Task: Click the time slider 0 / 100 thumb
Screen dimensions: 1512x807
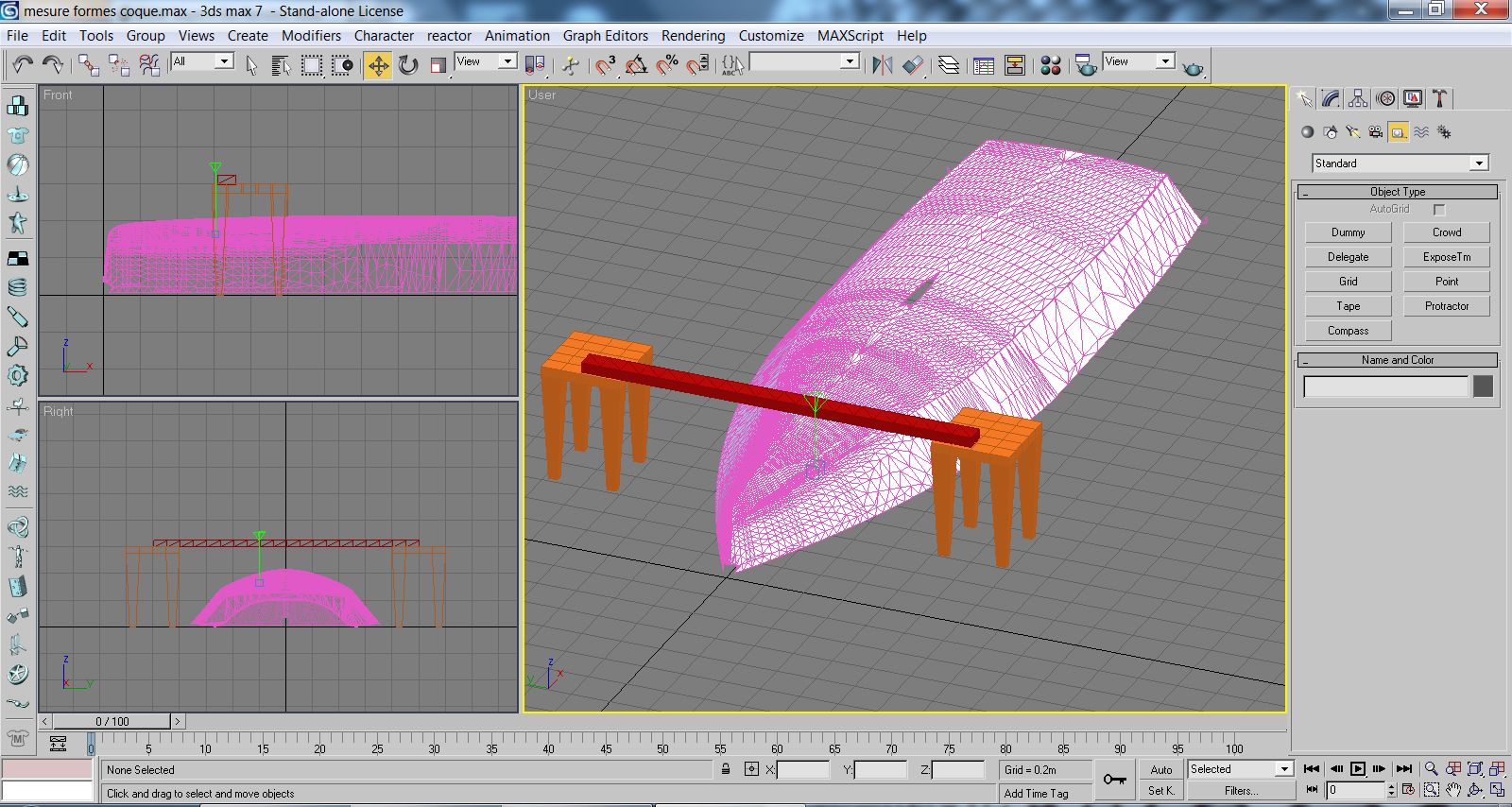Action: click(112, 721)
